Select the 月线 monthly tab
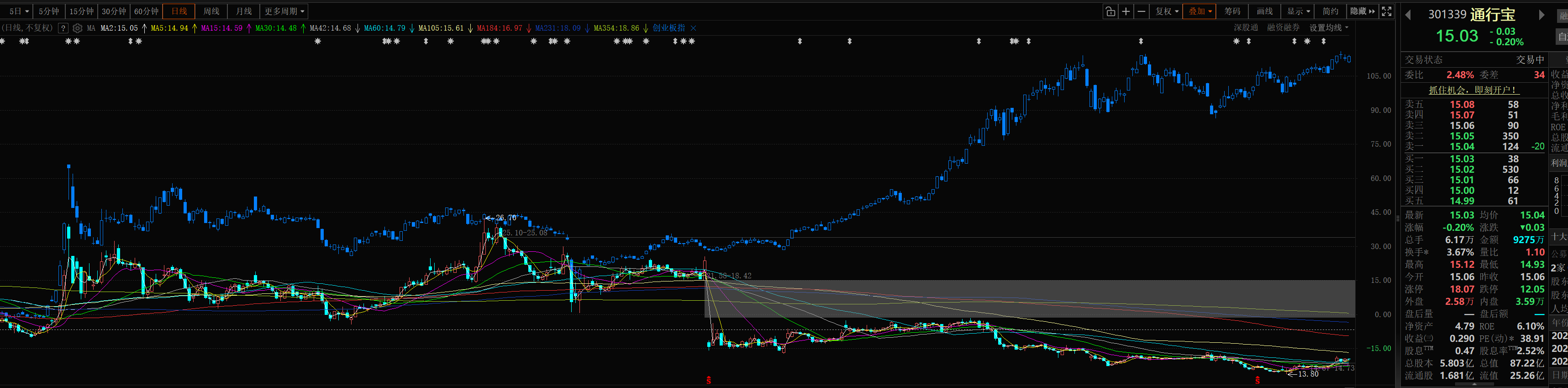 click(x=243, y=11)
